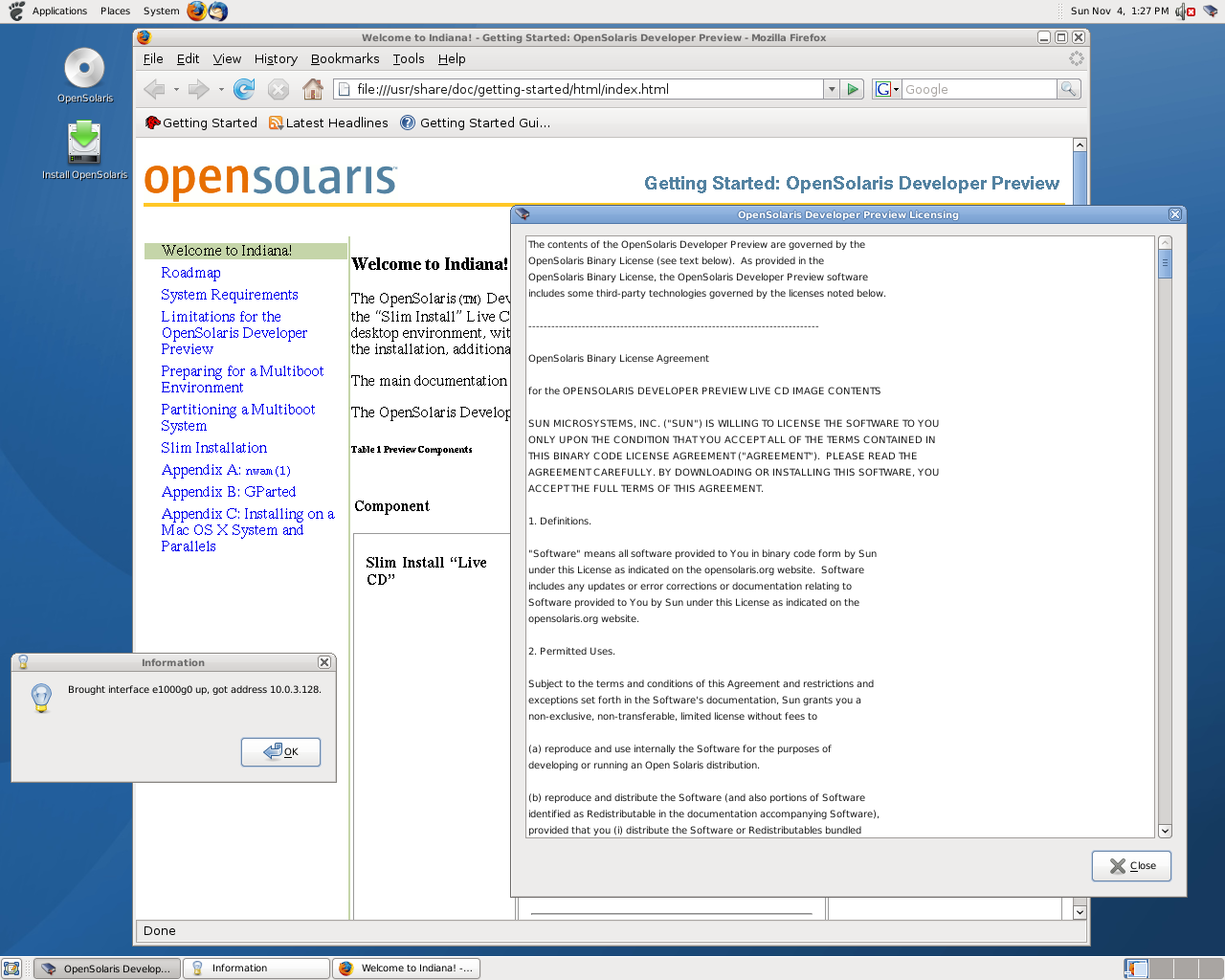This screenshot has width=1225, height=980.
Task: Open the Slim Installation link
Action: pos(213,448)
